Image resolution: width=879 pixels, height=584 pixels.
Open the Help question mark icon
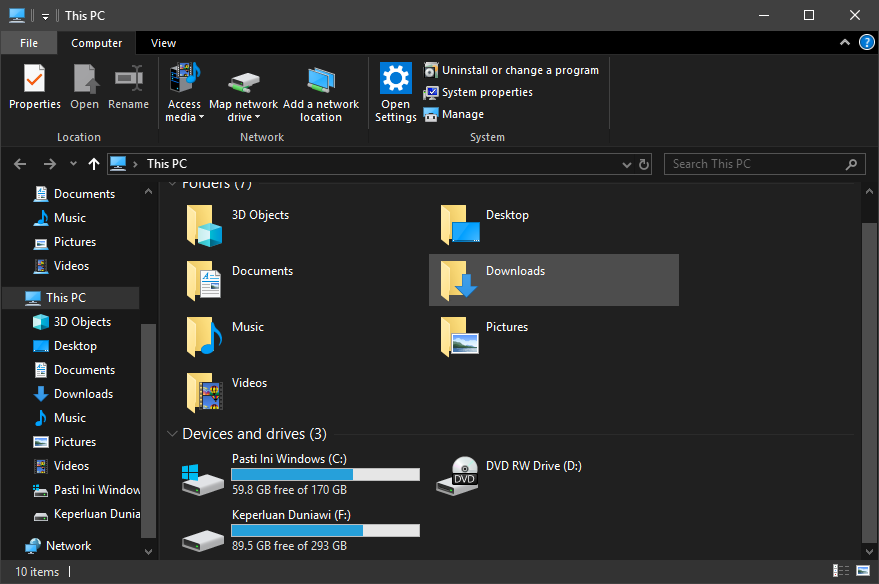point(866,43)
